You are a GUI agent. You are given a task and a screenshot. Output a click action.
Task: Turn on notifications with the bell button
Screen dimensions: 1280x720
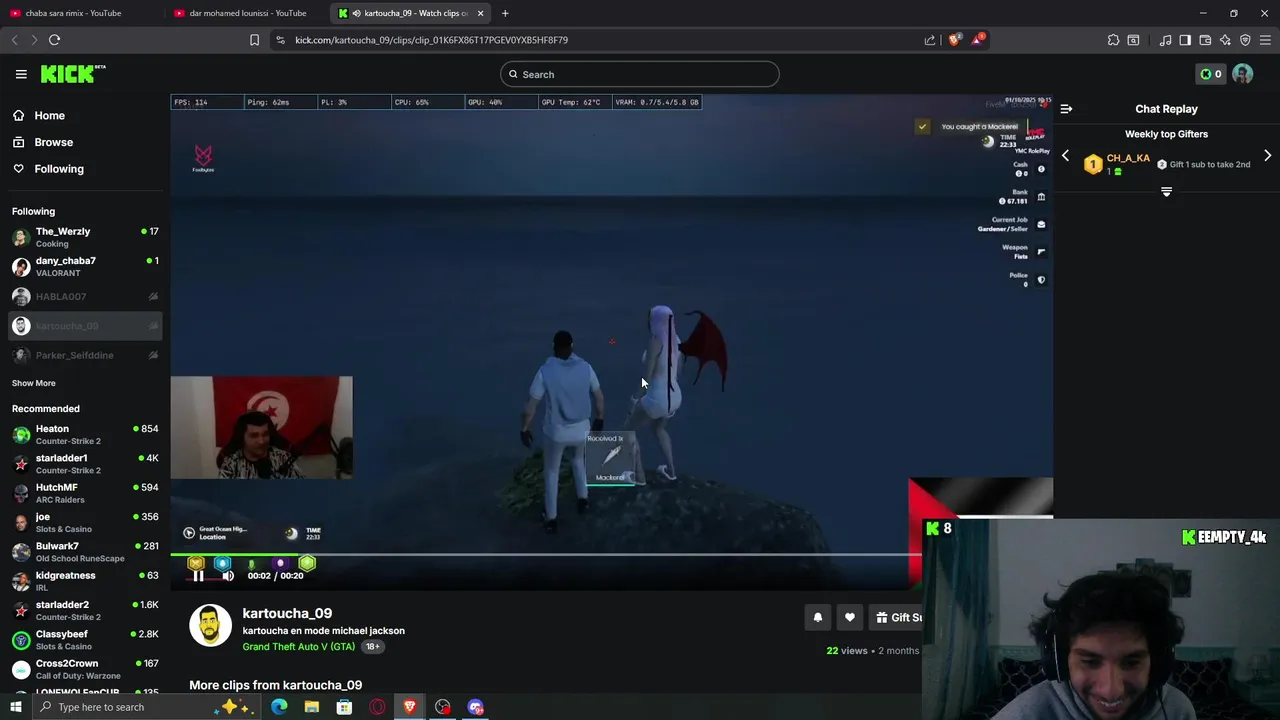point(818,618)
